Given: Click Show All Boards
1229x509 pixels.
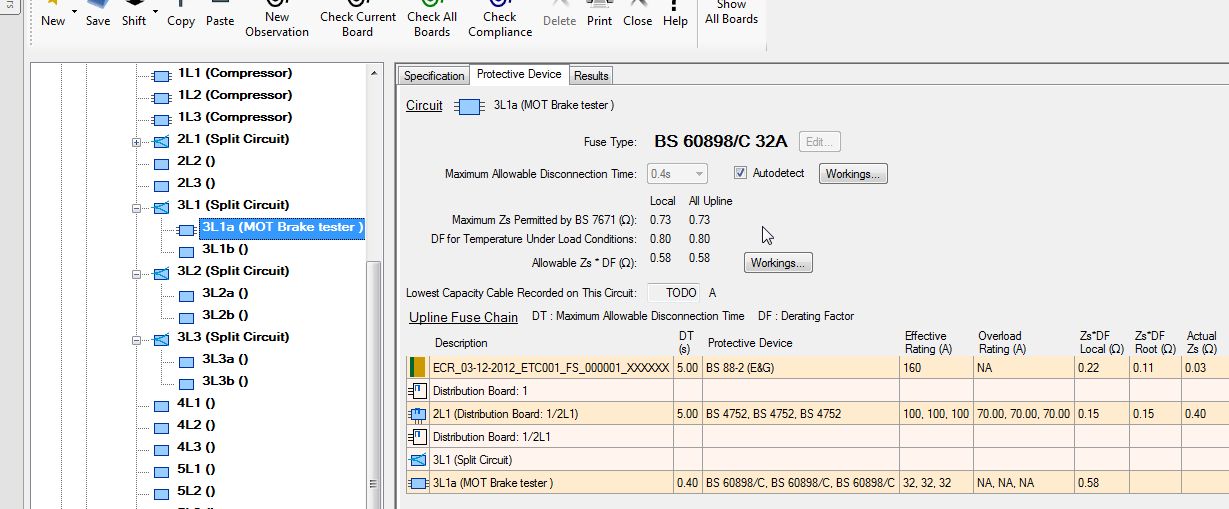Looking at the screenshot, I should point(732,13).
